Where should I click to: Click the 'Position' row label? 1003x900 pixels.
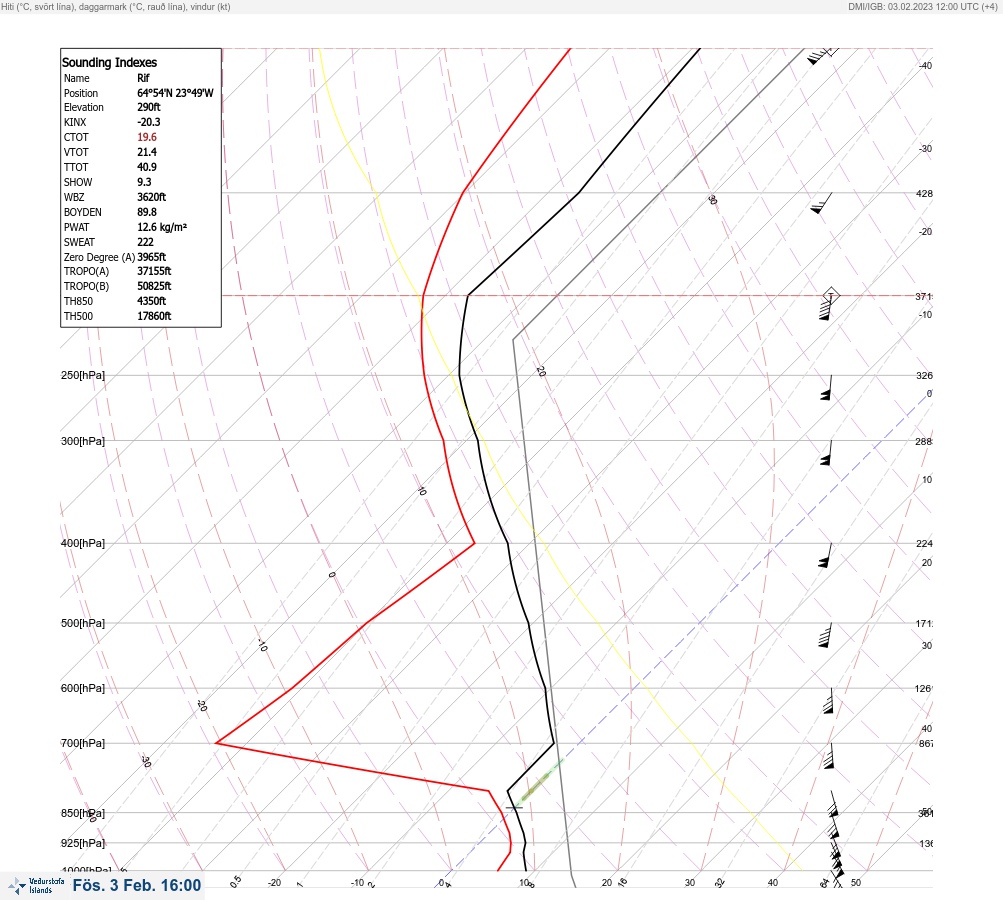(81, 93)
